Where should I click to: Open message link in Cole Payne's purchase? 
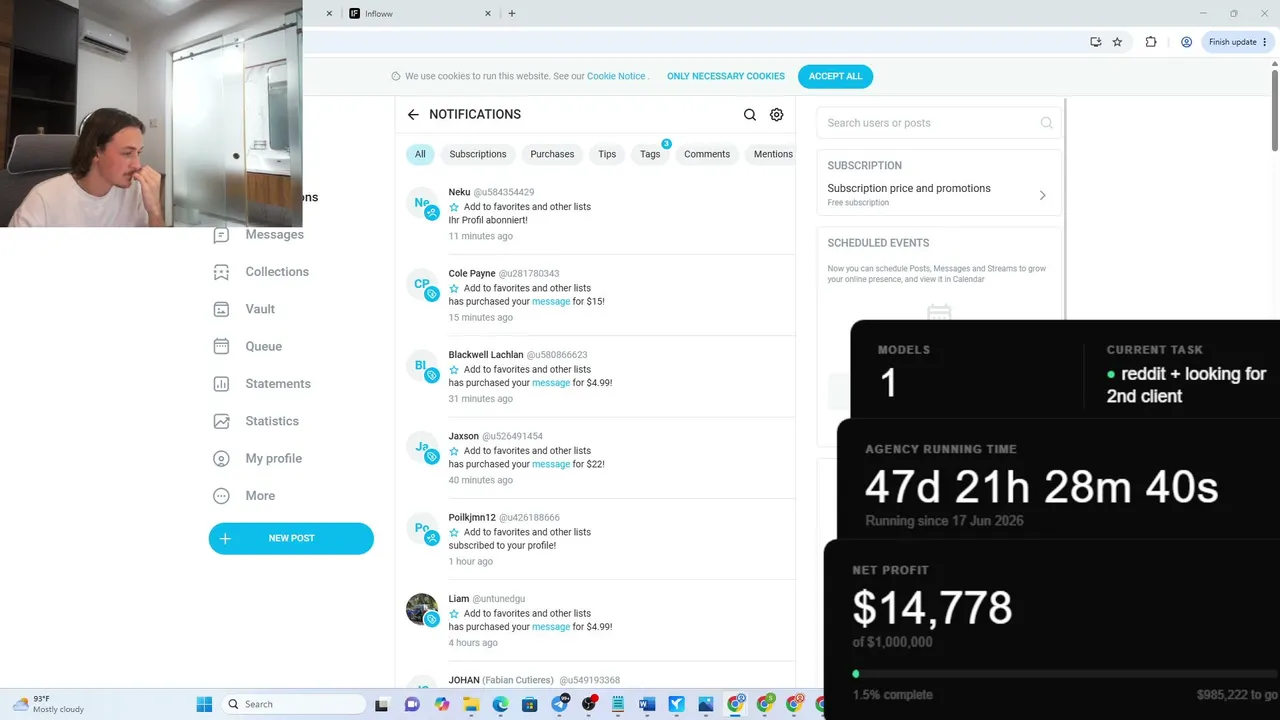click(x=551, y=301)
